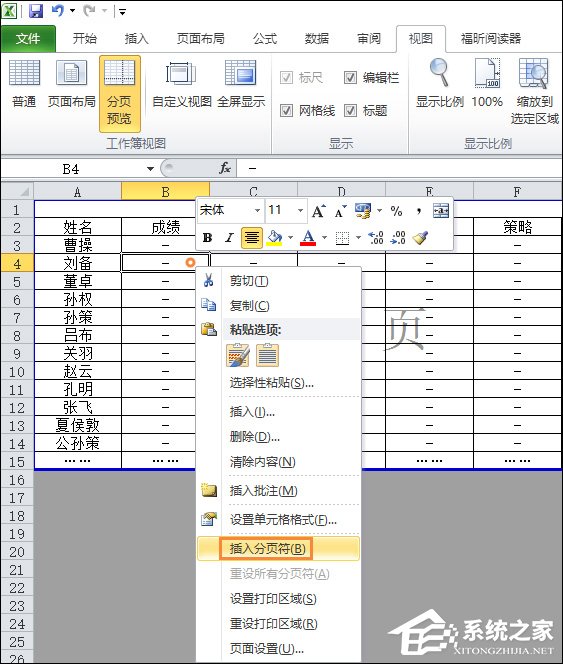Open font color dropdown arrow
This screenshot has height=664, width=563.
(324, 238)
